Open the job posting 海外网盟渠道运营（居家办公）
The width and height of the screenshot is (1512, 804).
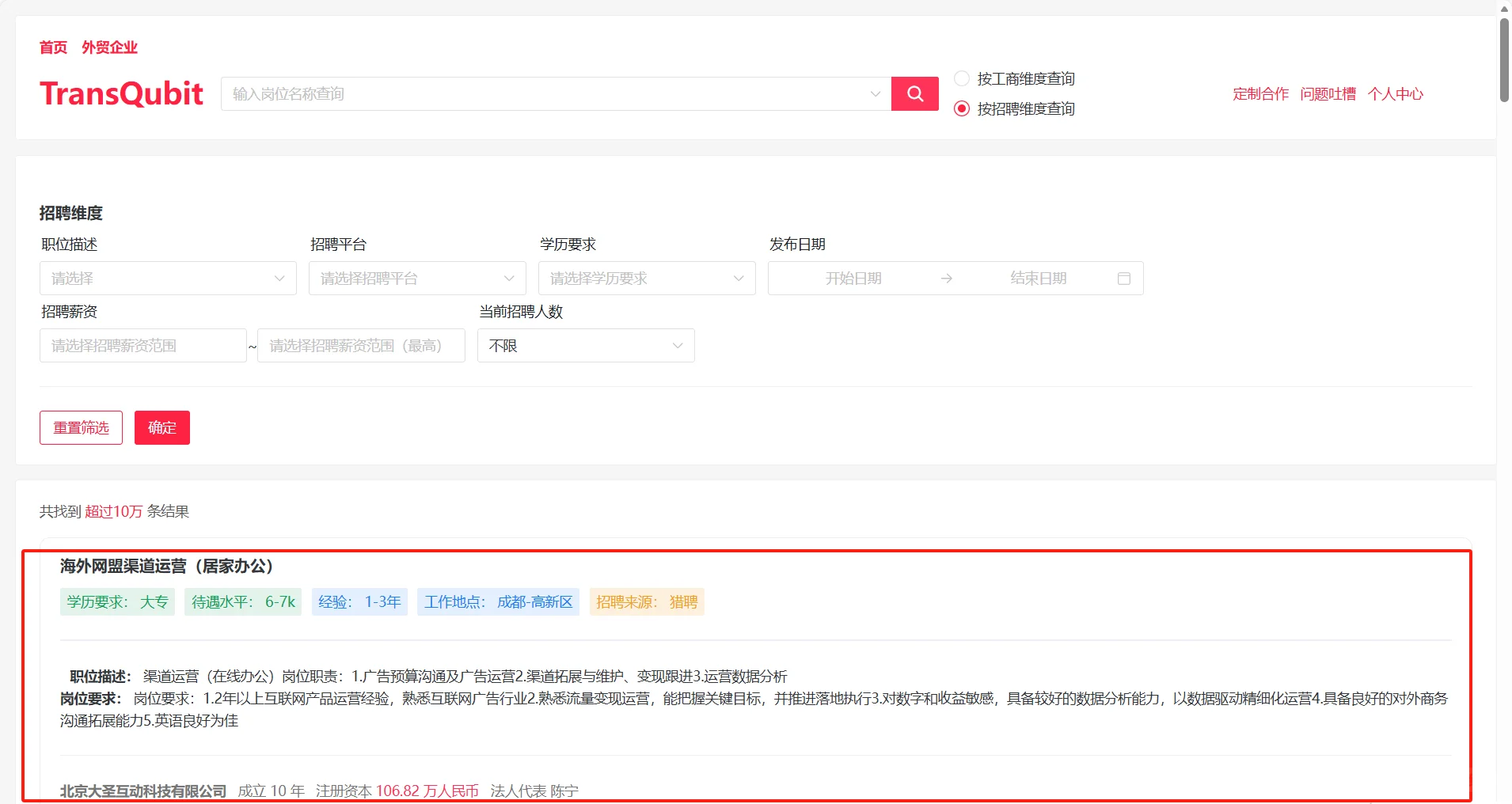[x=165, y=567]
